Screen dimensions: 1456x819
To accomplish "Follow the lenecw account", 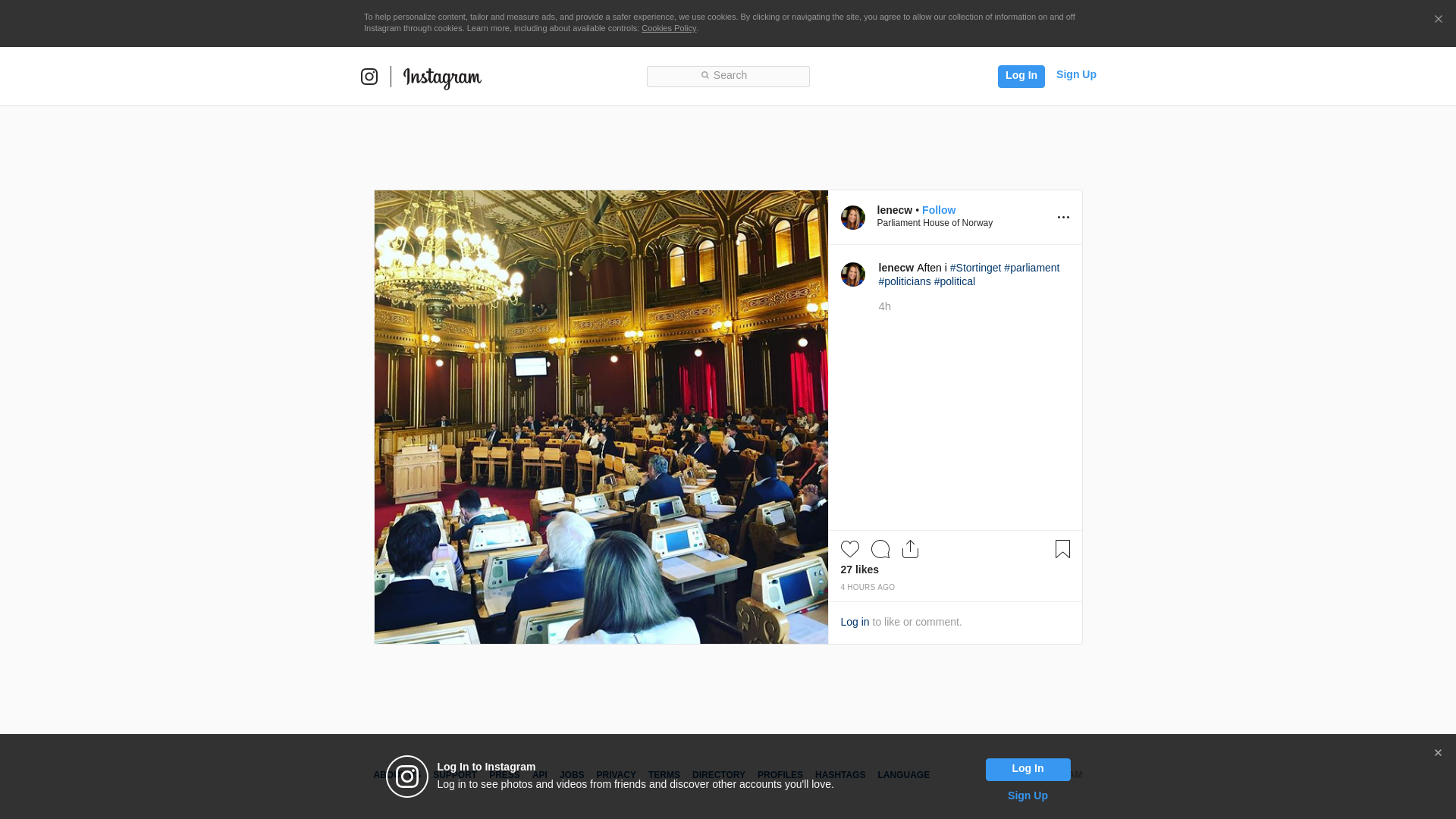I will point(938,210).
